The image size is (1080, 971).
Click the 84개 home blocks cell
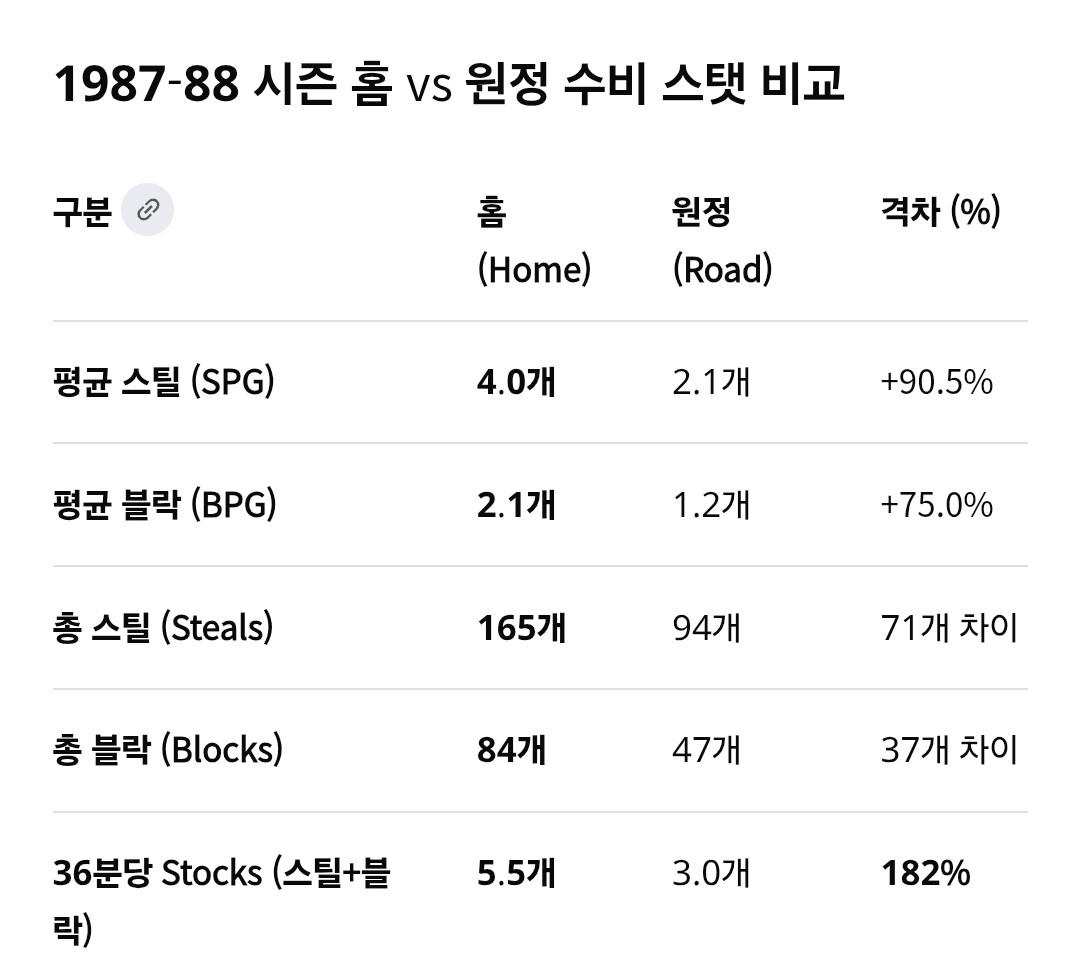(x=511, y=750)
